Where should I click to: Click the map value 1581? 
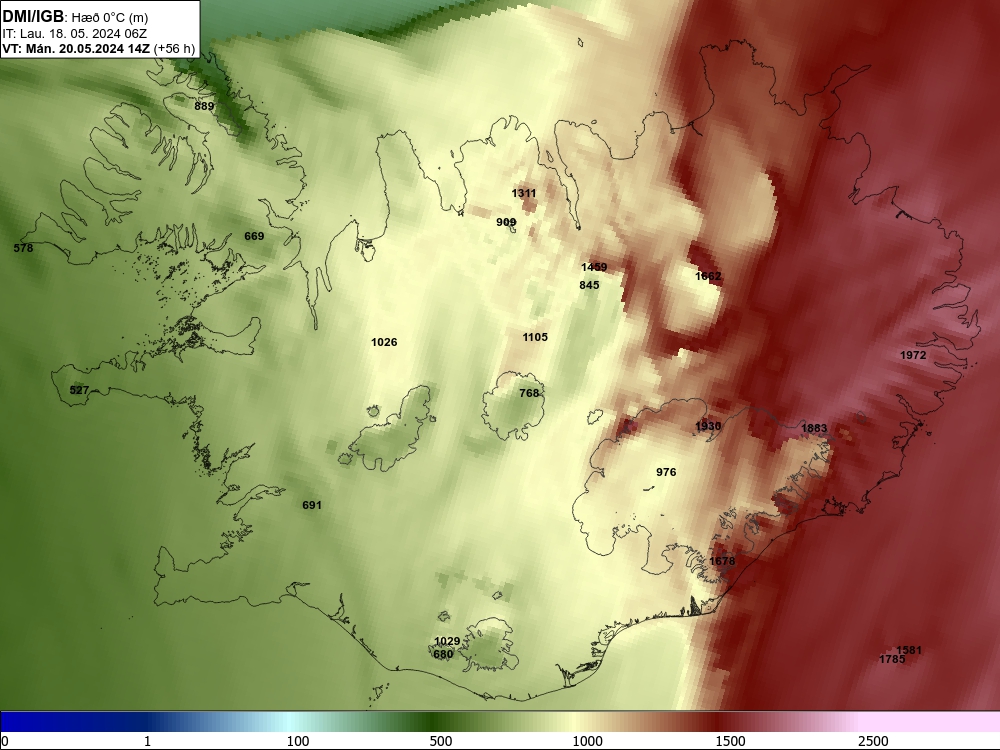coord(909,650)
